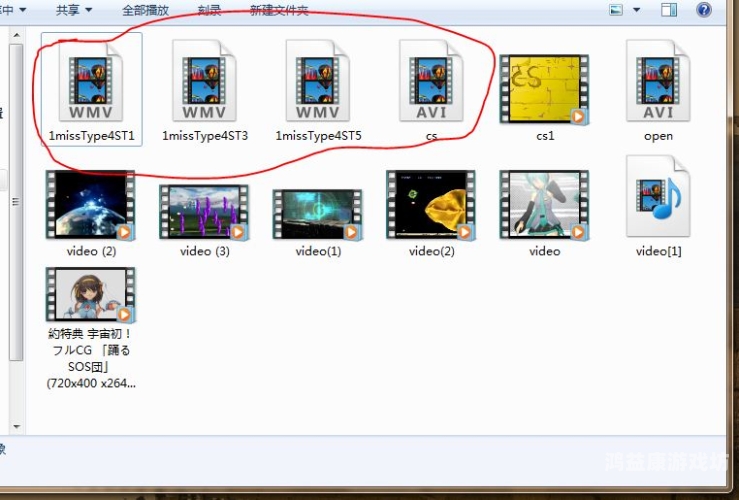
Task: Click the scrollbar down arrow
Action: tap(16, 426)
